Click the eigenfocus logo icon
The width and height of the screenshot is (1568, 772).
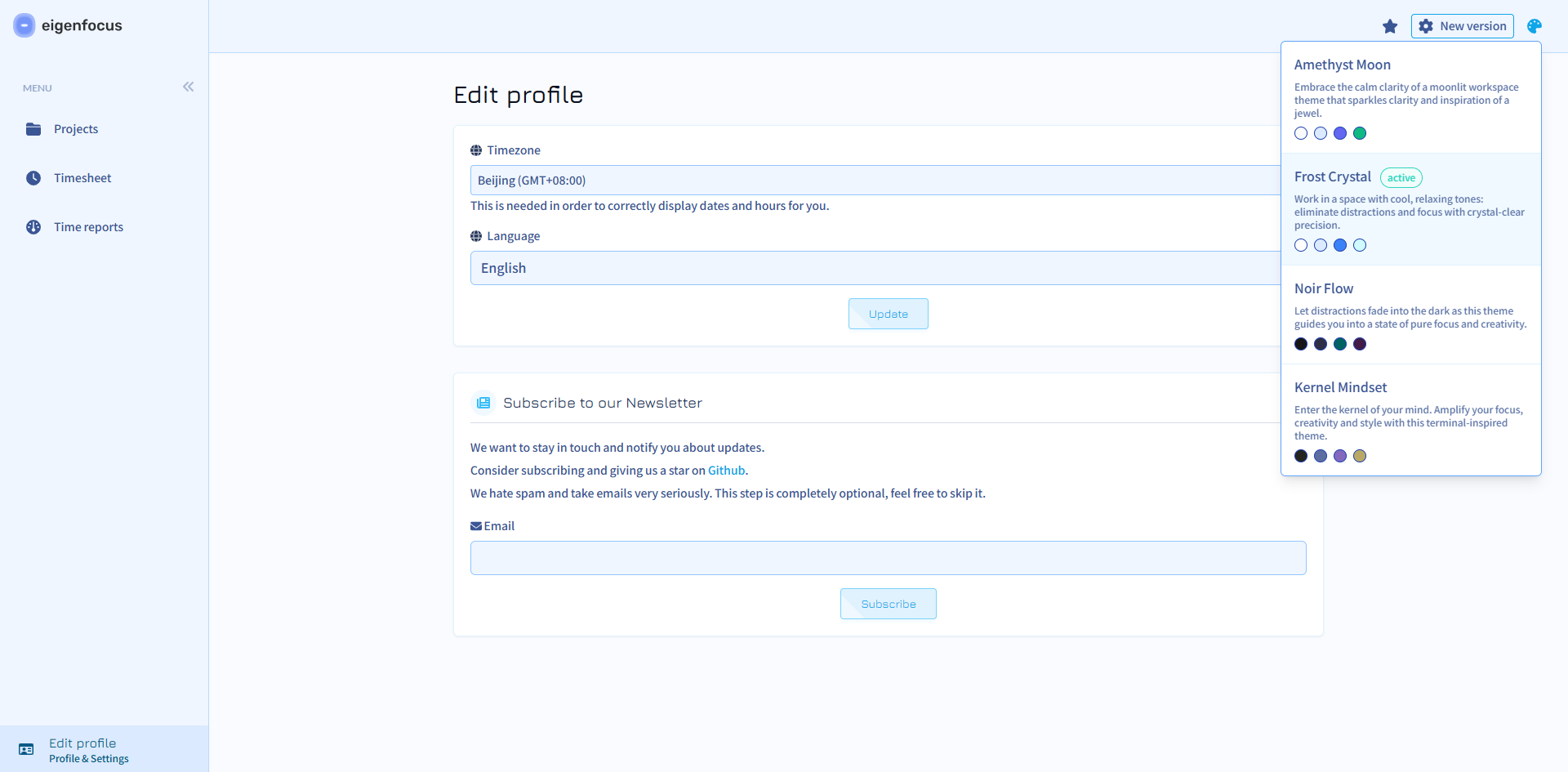(24, 25)
